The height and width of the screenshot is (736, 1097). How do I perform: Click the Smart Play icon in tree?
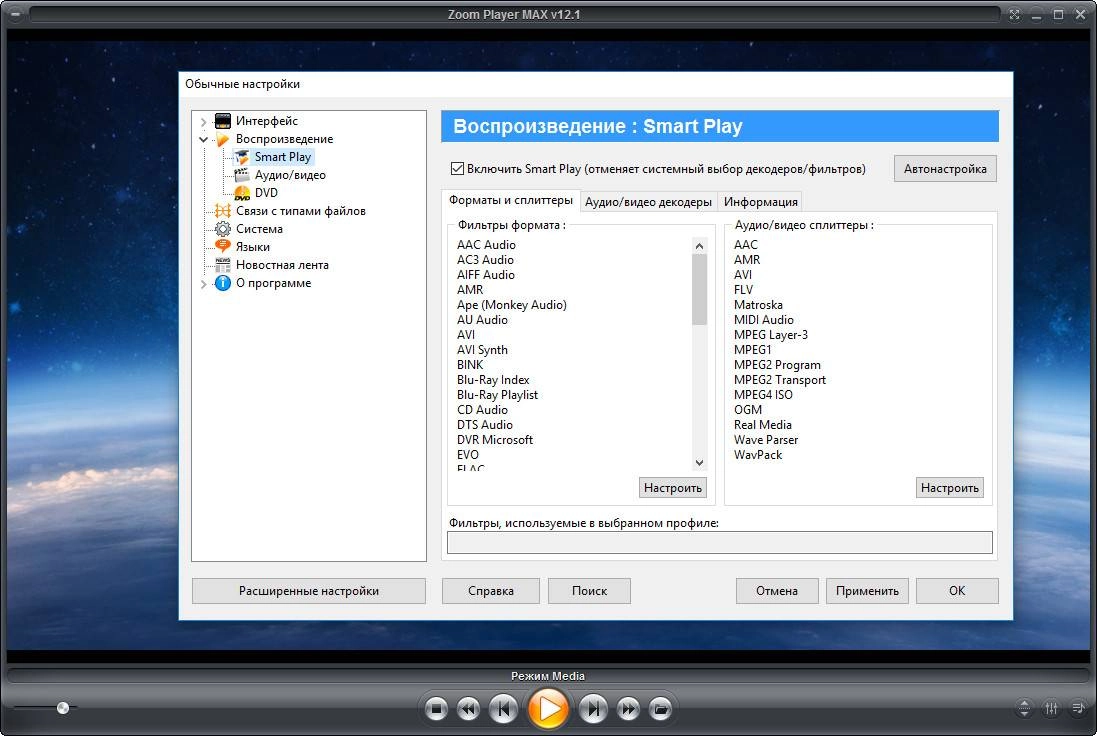click(x=242, y=157)
